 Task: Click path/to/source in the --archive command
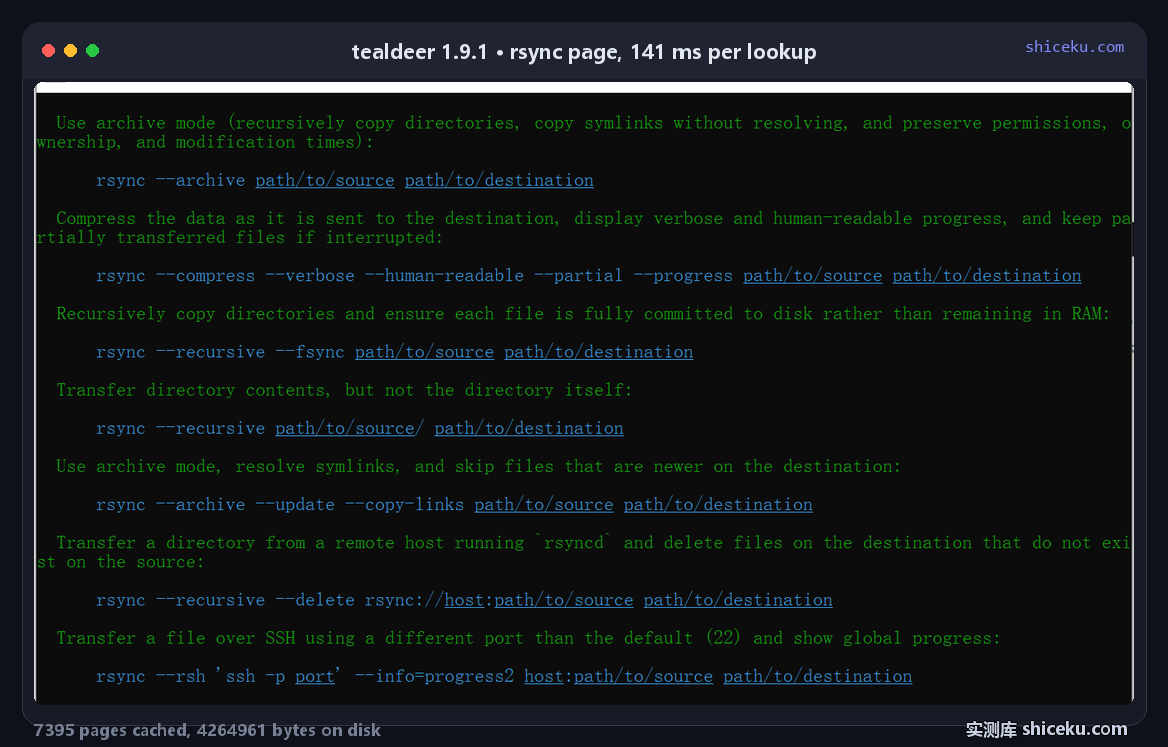[325, 180]
